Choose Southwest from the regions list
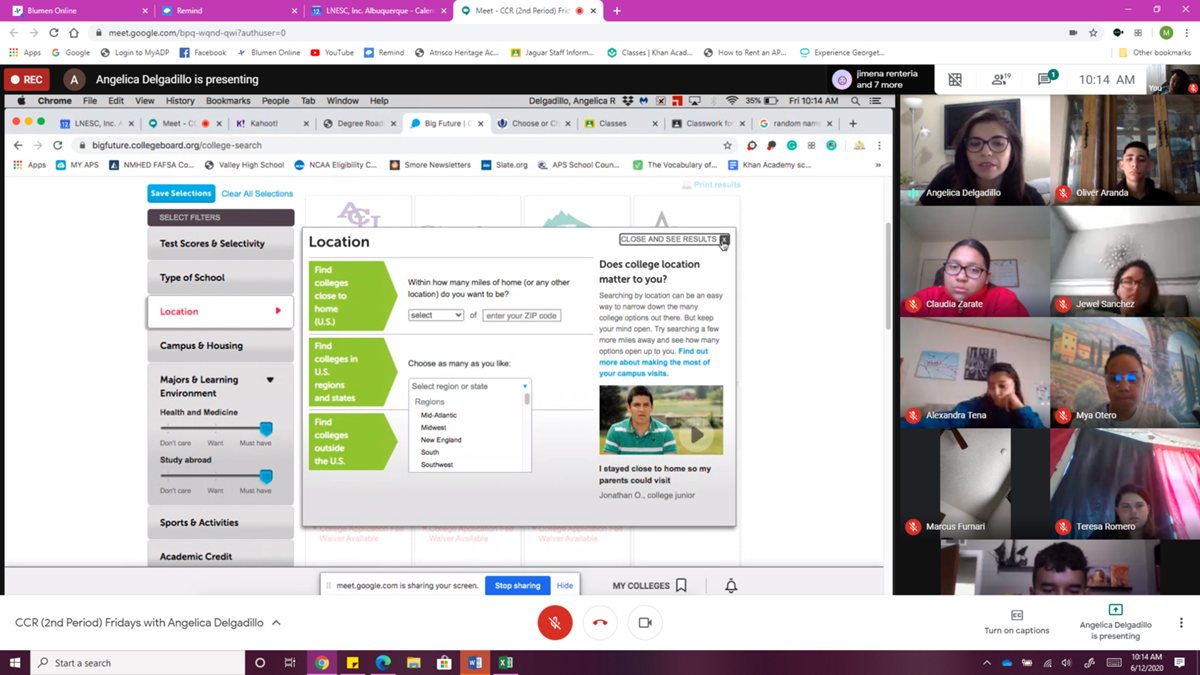 [437, 465]
